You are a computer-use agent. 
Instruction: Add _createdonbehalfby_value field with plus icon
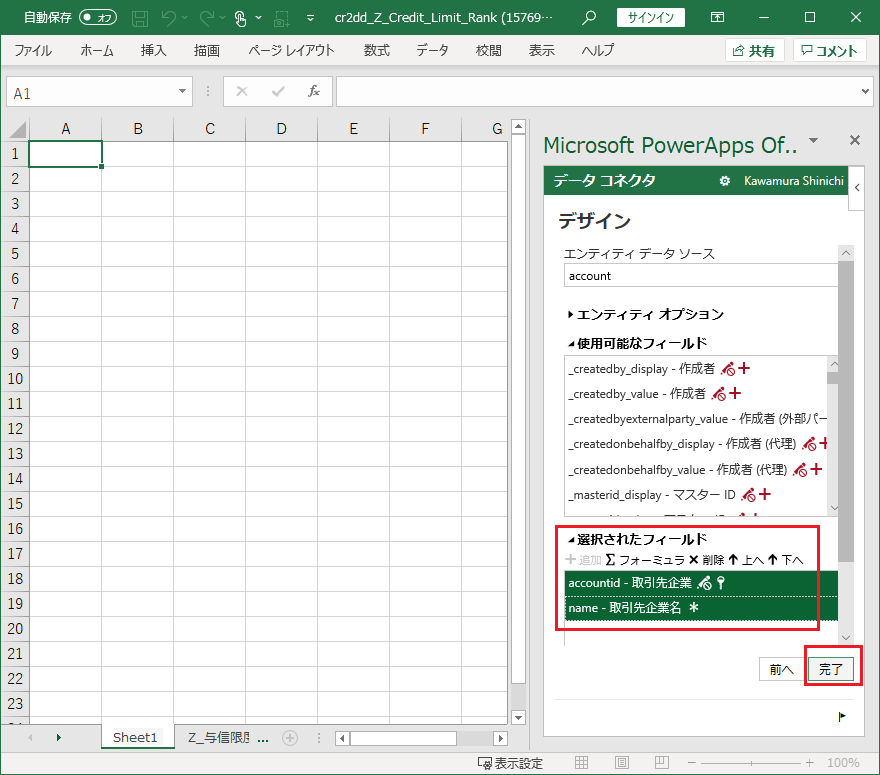[x=816, y=469]
